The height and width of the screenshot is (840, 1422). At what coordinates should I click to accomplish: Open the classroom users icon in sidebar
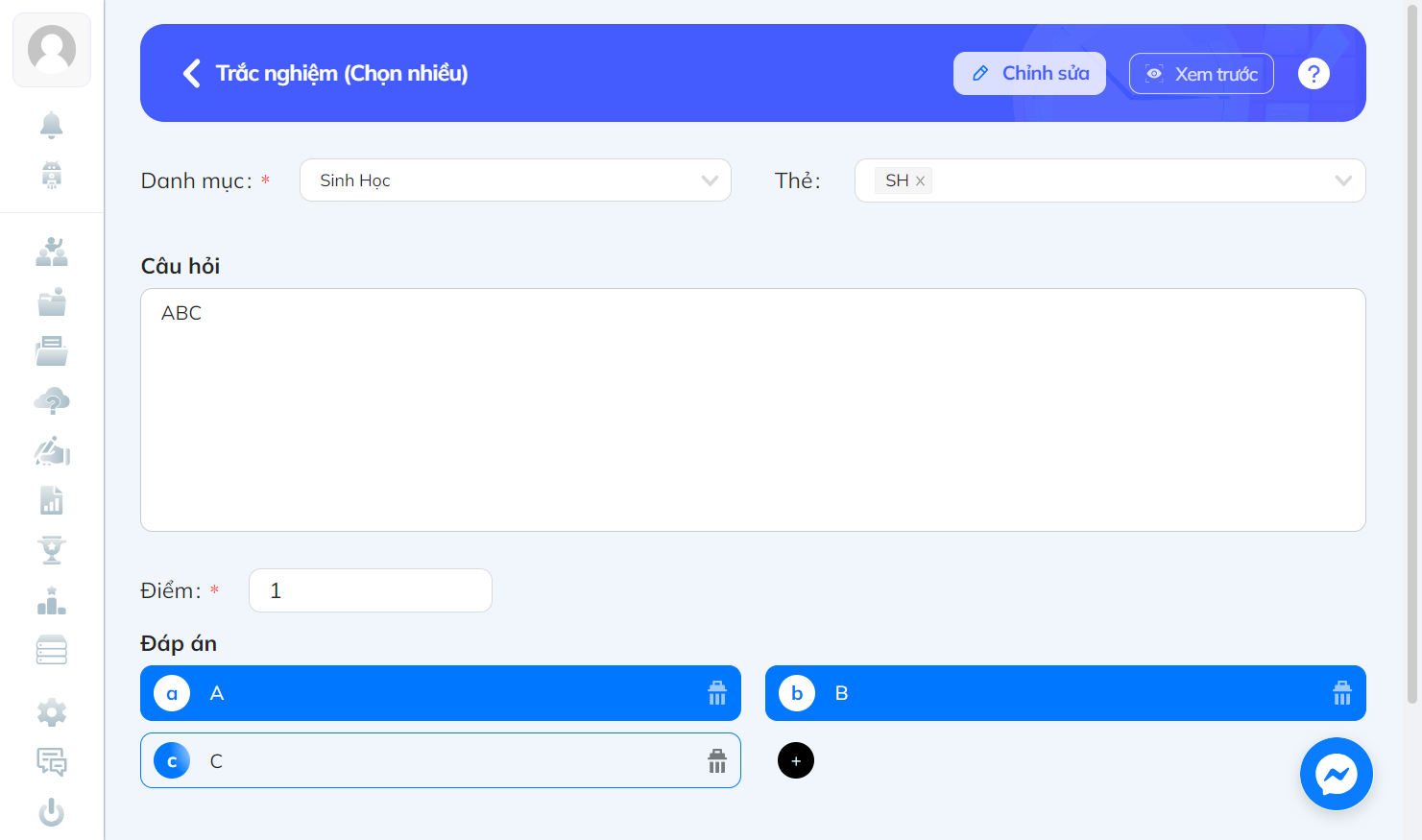coord(52,252)
